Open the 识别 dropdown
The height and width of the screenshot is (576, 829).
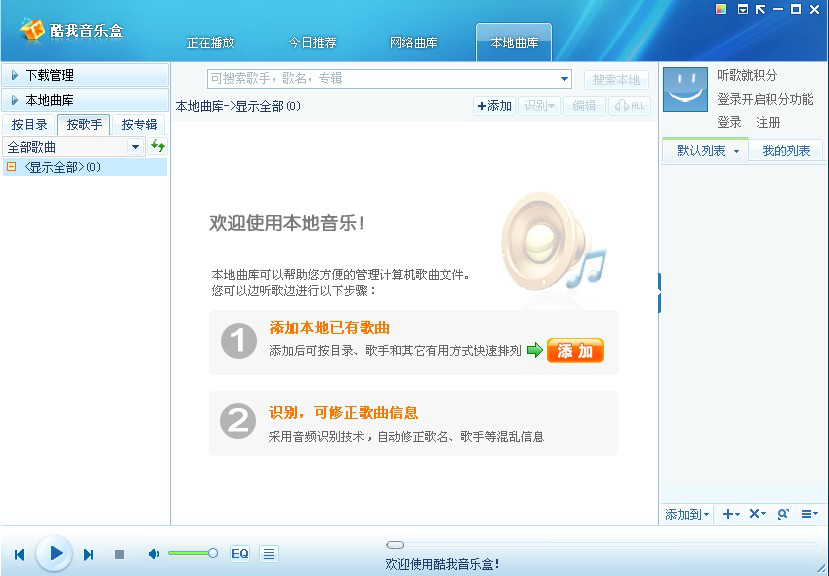539,106
